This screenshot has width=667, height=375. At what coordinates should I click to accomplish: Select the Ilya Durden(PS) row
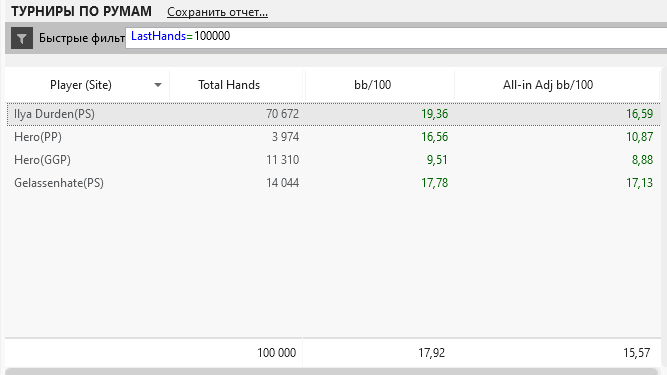point(334,114)
